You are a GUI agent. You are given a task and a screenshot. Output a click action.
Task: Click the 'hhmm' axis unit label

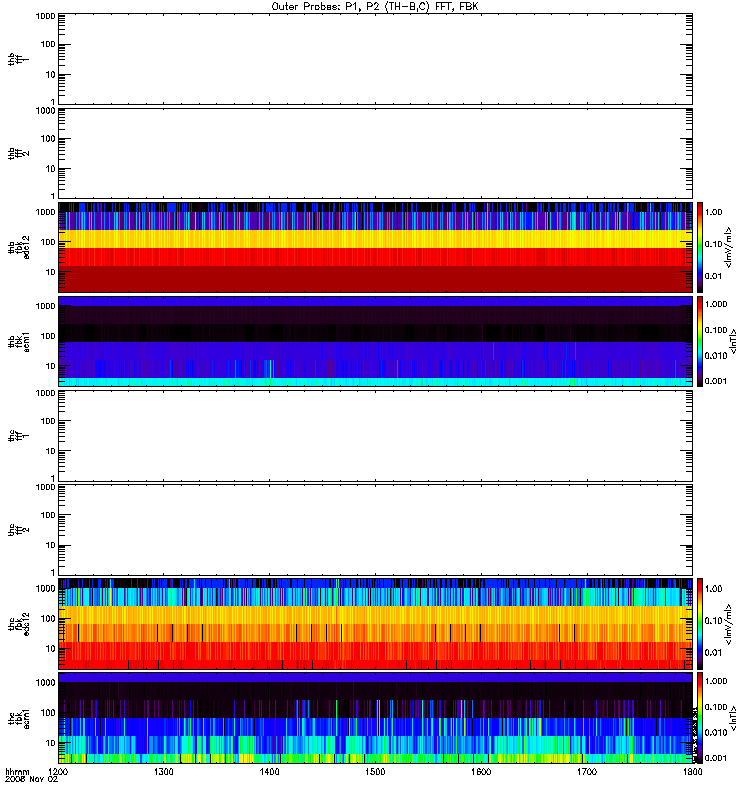17,771
